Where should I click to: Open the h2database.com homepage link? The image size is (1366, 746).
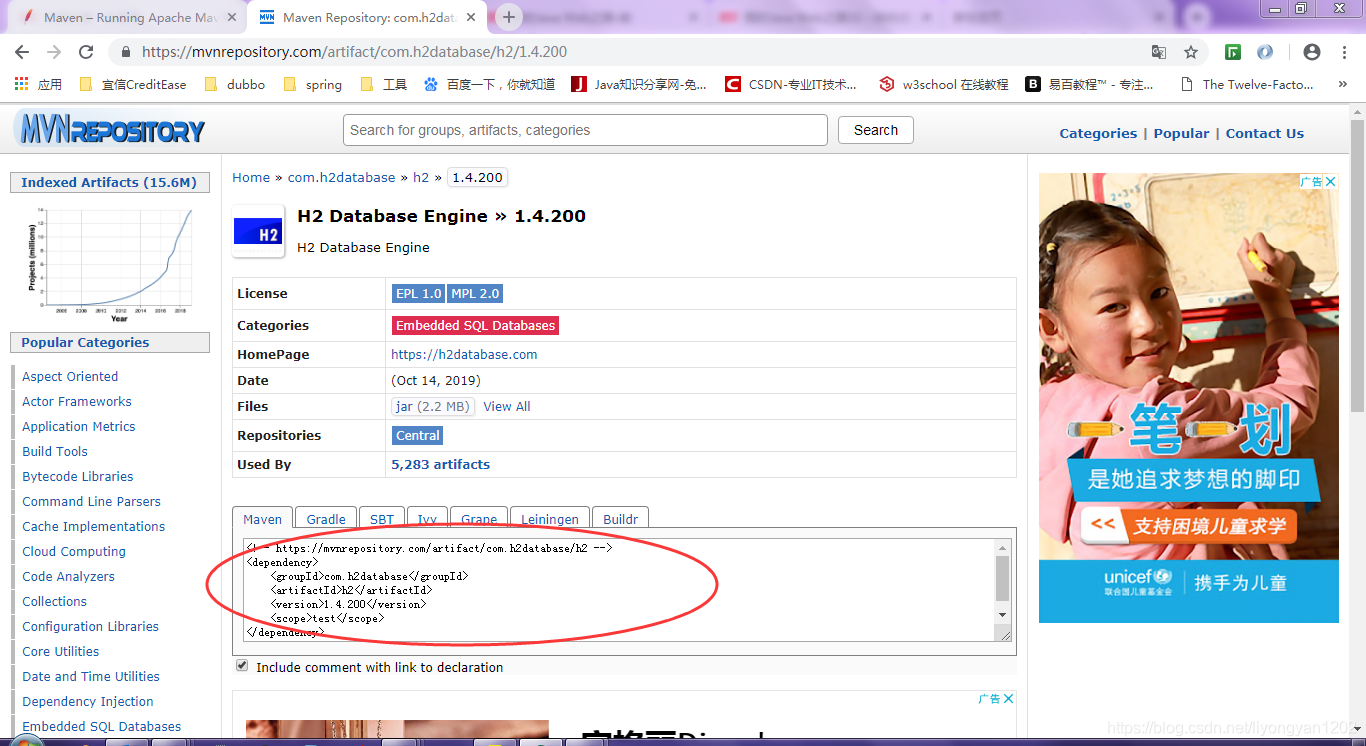tap(464, 354)
